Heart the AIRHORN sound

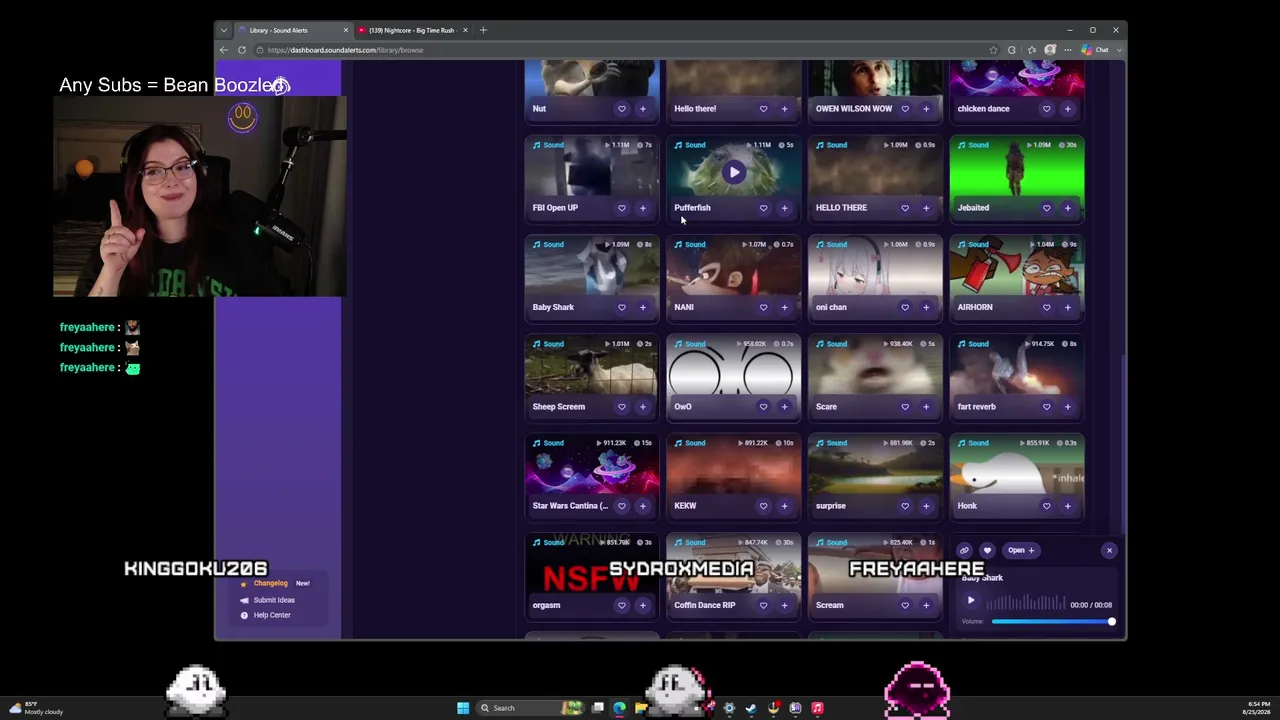tap(1047, 307)
